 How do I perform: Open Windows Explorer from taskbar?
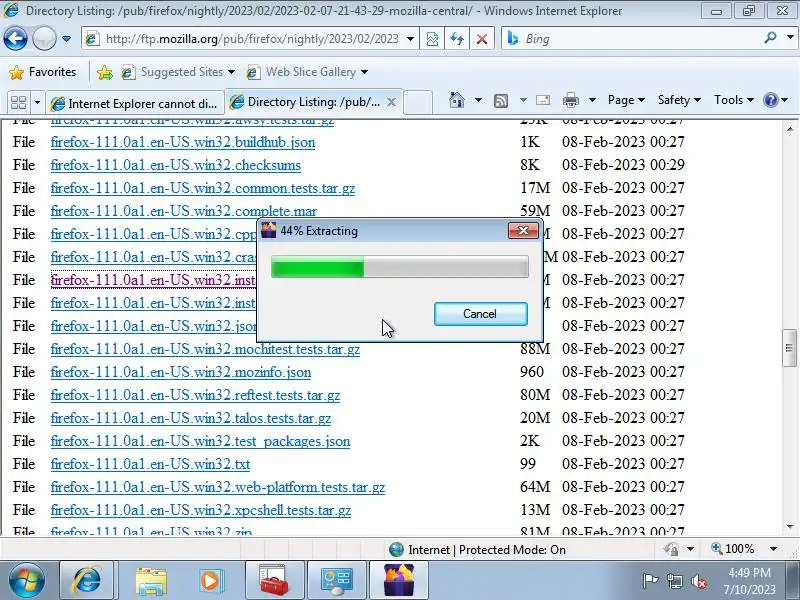click(151, 581)
